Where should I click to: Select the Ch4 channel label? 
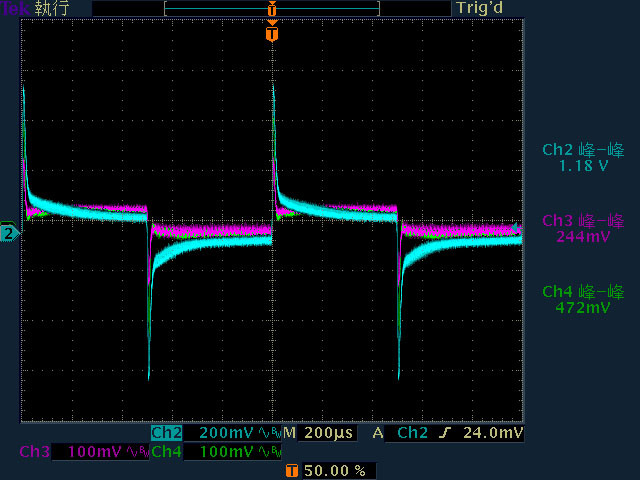[167, 452]
